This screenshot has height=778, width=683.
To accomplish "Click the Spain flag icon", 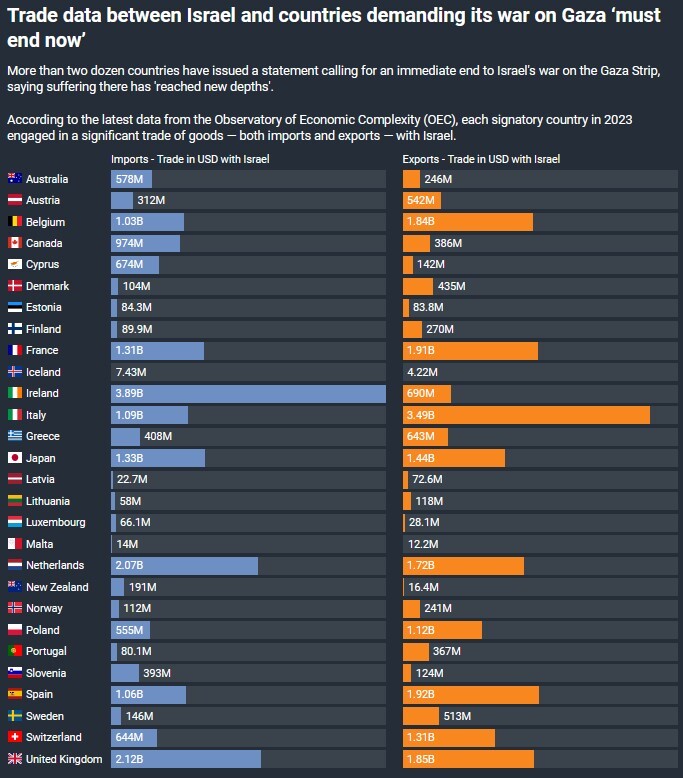I will [x=14, y=694].
